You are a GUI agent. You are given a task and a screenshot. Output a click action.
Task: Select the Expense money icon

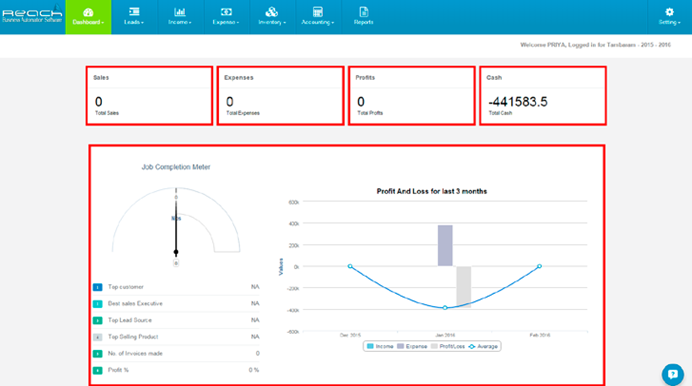(x=226, y=12)
